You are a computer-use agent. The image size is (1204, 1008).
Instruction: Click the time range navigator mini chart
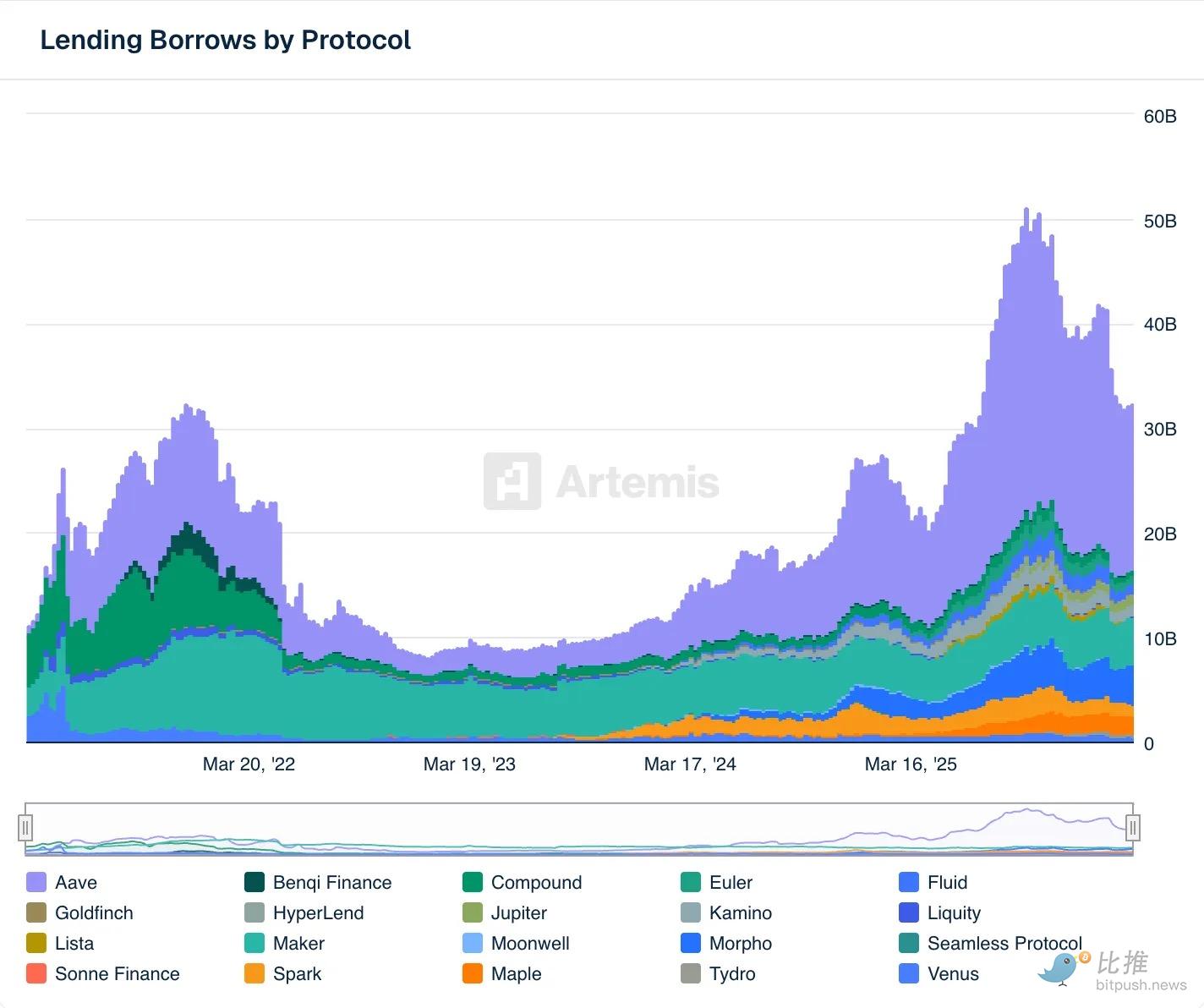click(579, 829)
